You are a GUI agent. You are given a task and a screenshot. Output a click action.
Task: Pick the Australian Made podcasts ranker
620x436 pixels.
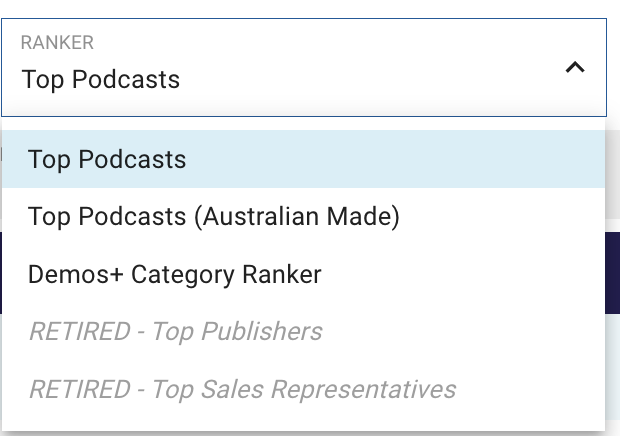pyautogui.click(x=214, y=216)
